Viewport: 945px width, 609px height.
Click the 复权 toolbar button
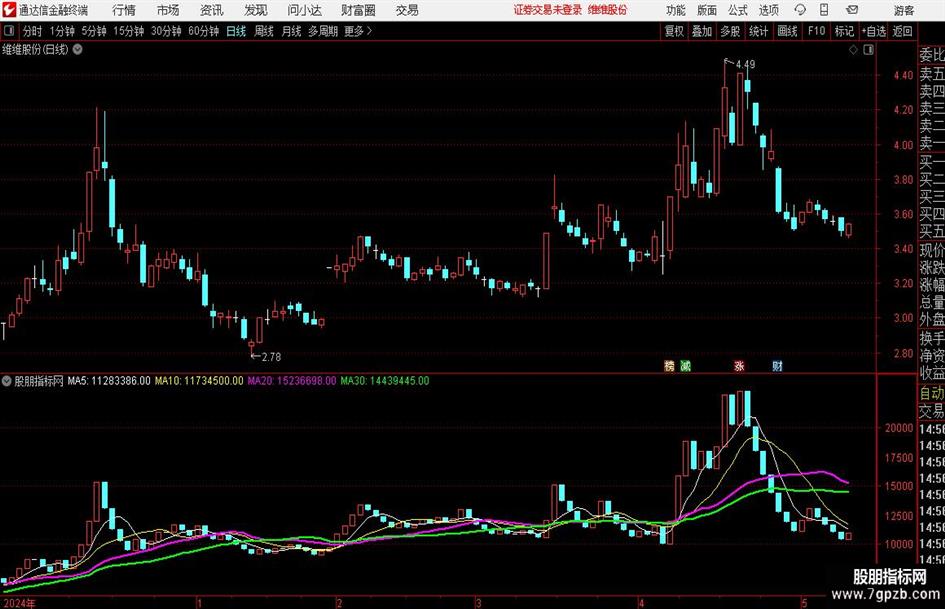[x=674, y=31]
